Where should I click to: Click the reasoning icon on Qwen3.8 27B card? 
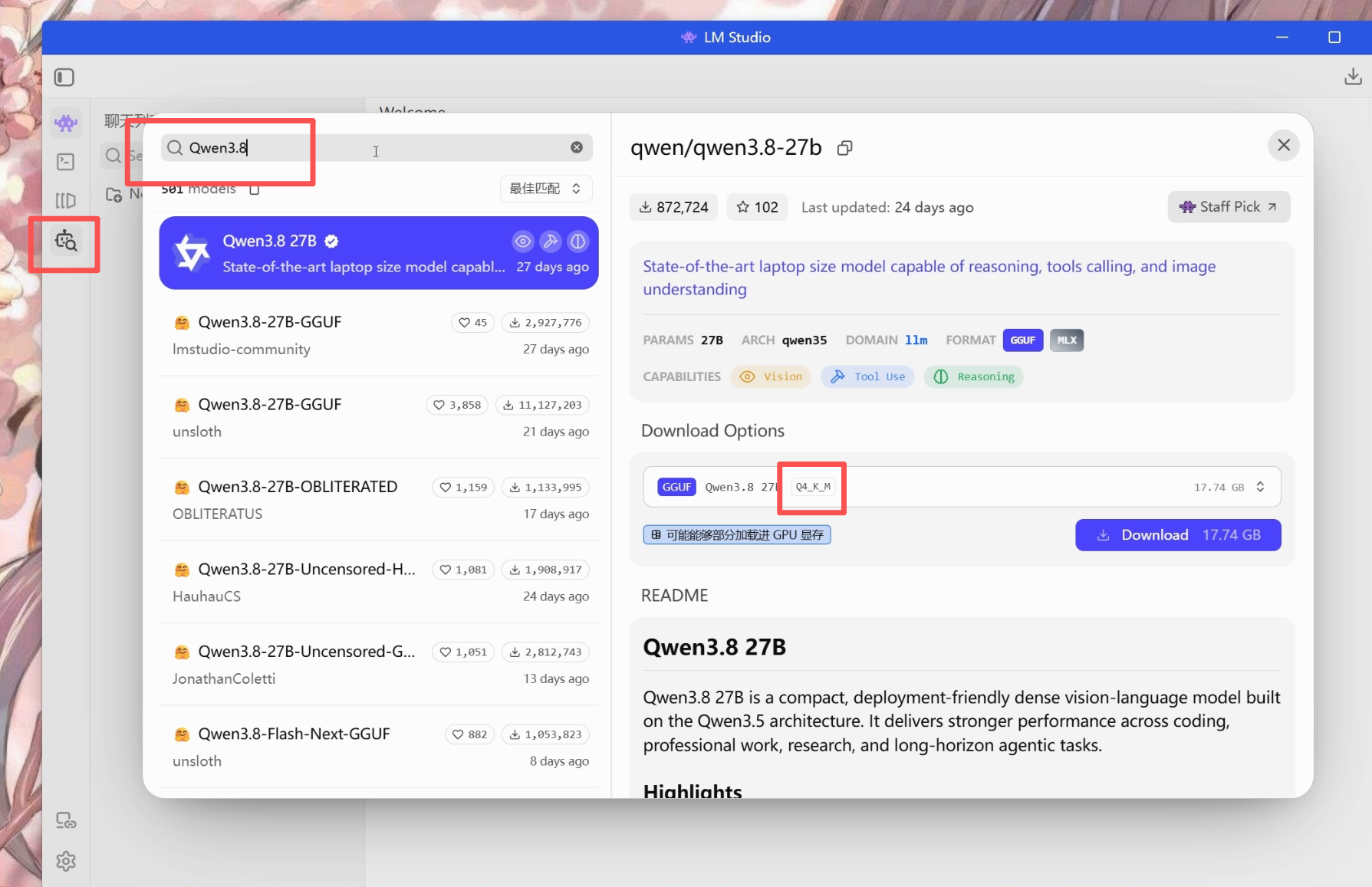pos(578,241)
